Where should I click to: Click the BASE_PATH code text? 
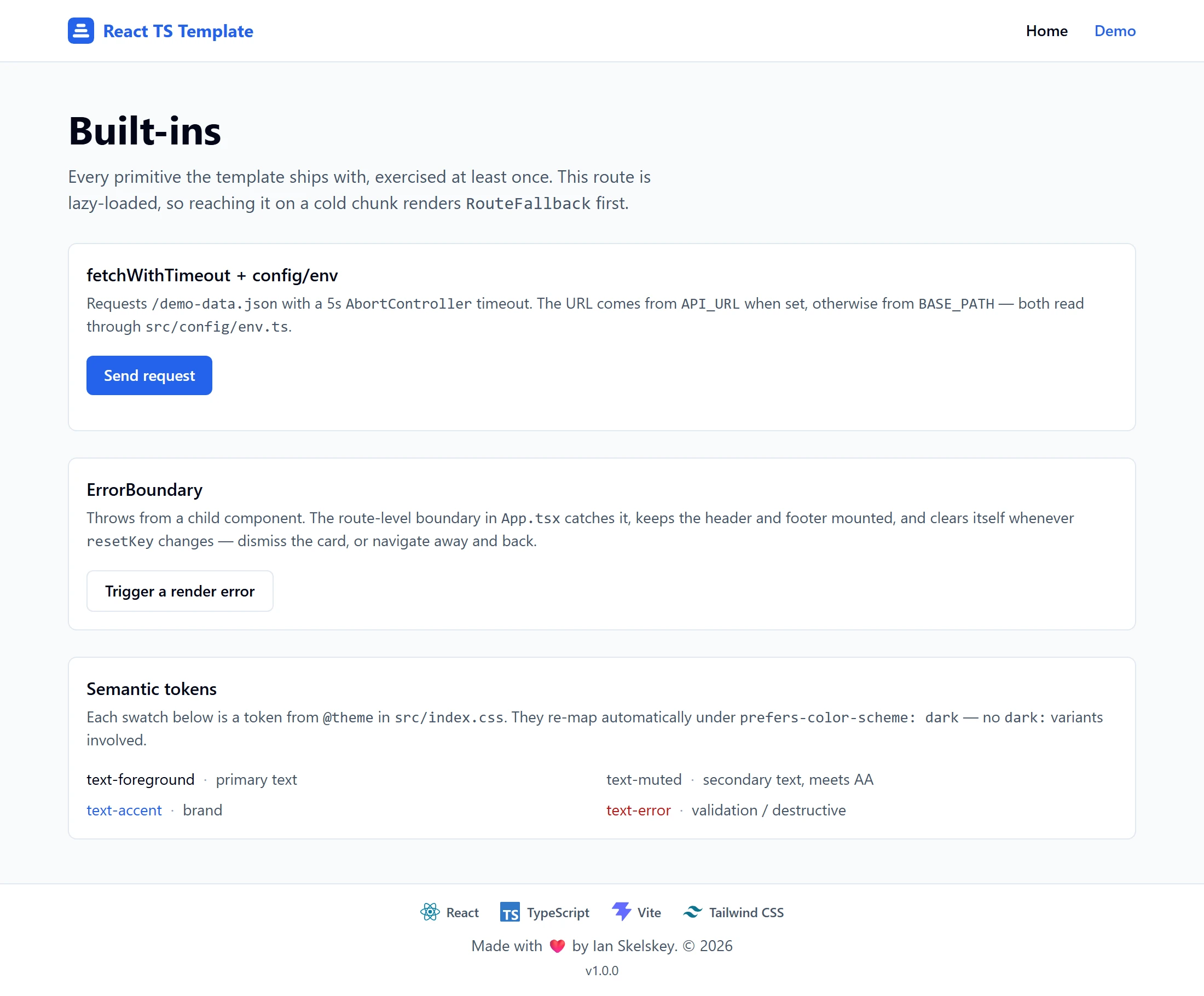[x=956, y=304]
